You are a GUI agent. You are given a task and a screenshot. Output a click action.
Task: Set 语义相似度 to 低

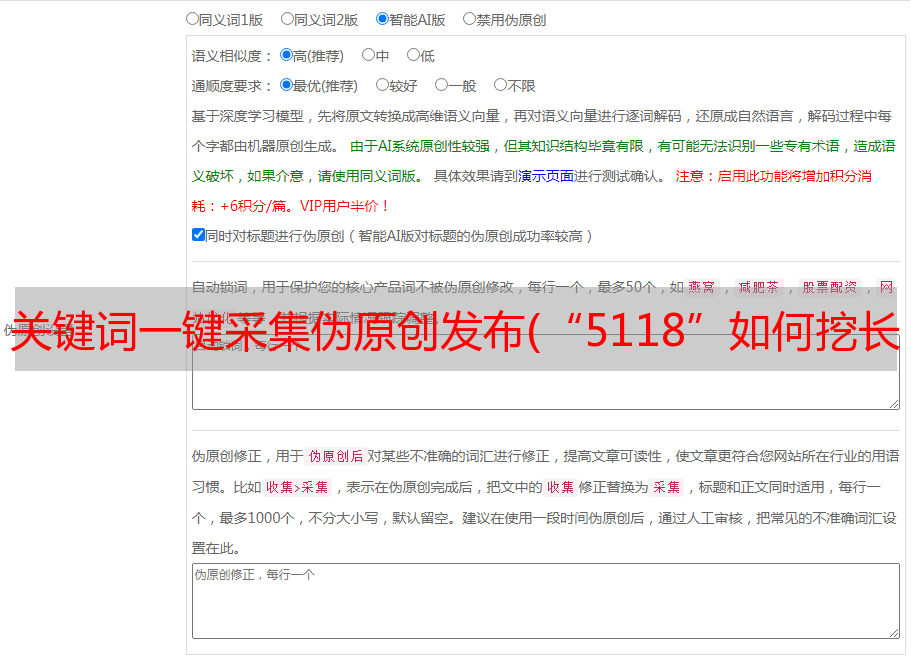[x=413, y=55]
